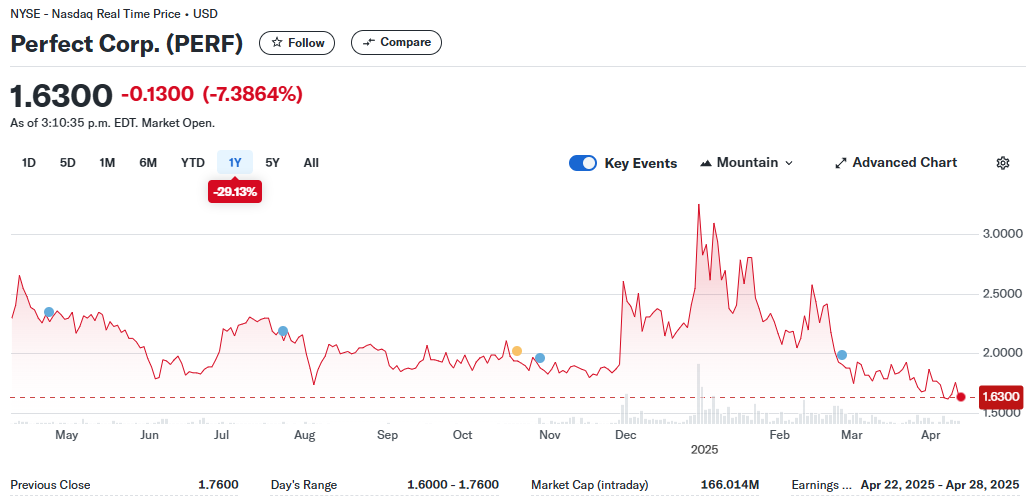
Task: Click the red current price dot
Action: pos(961,397)
